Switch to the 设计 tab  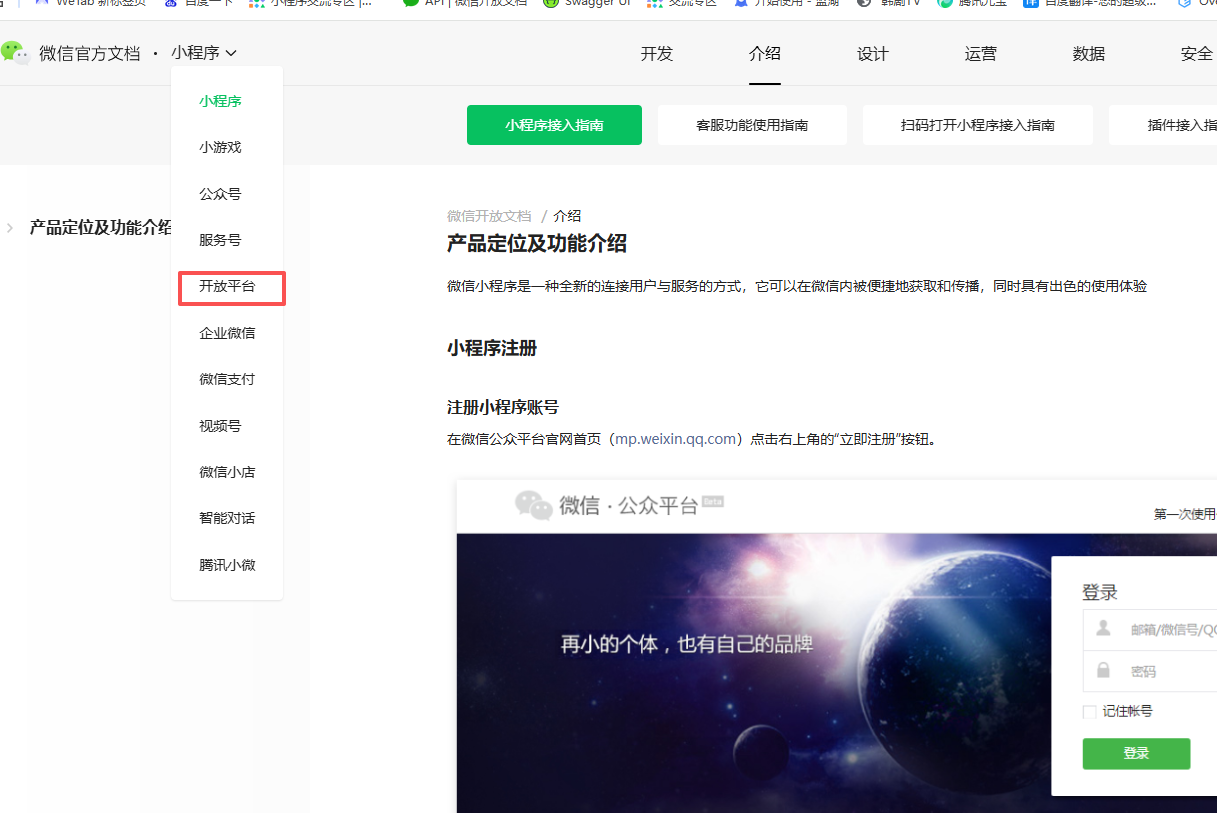click(873, 54)
